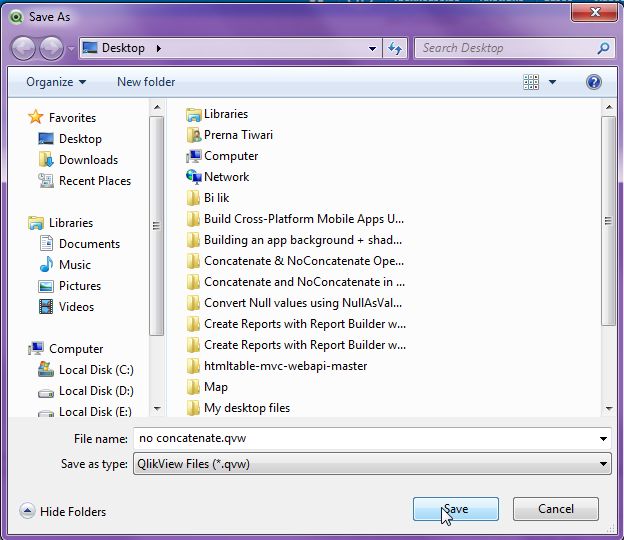
Task: Click the Forward navigation arrow button
Action: coord(51,49)
